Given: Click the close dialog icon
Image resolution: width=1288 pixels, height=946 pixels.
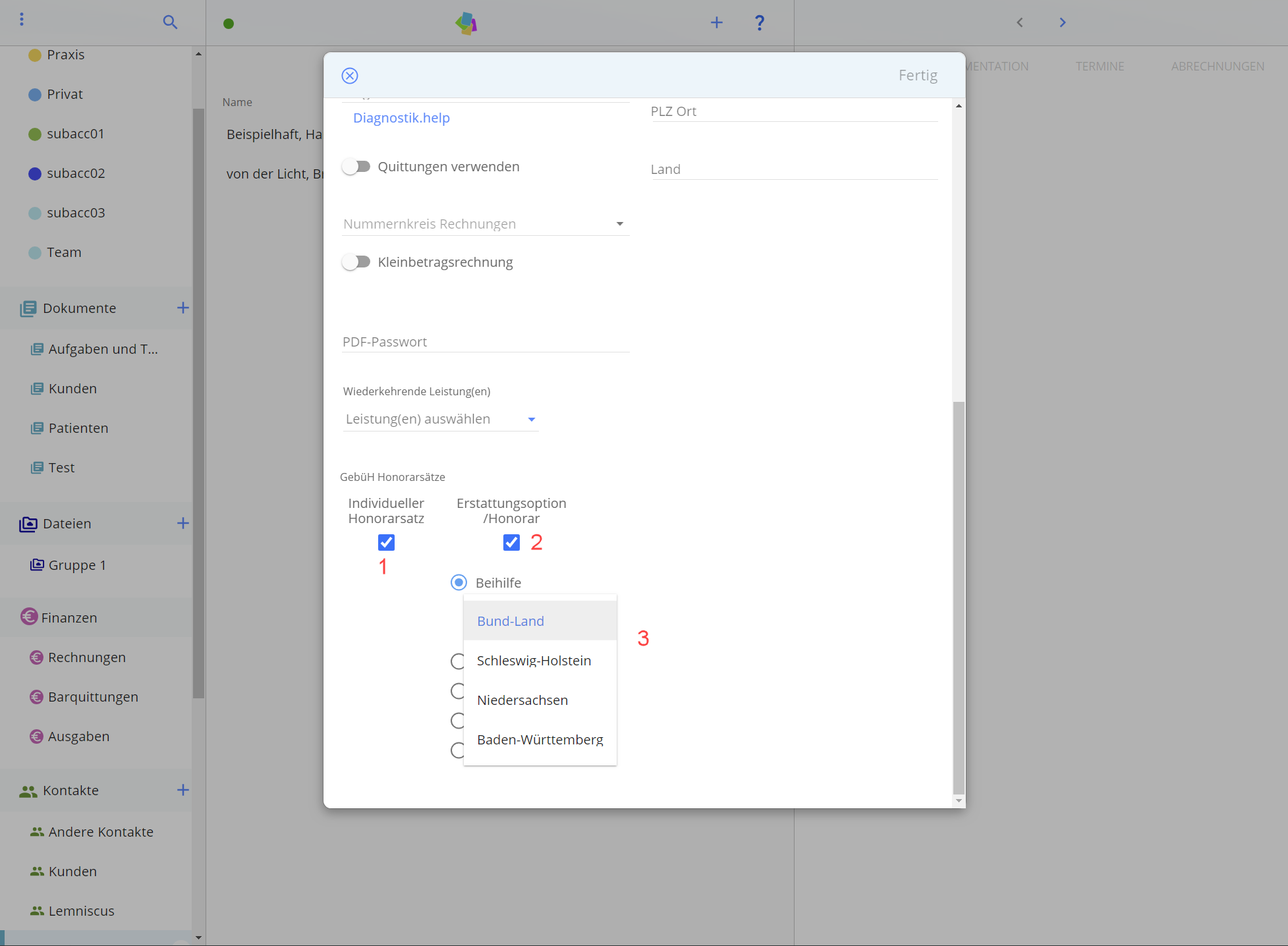Looking at the screenshot, I should [350, 76].
